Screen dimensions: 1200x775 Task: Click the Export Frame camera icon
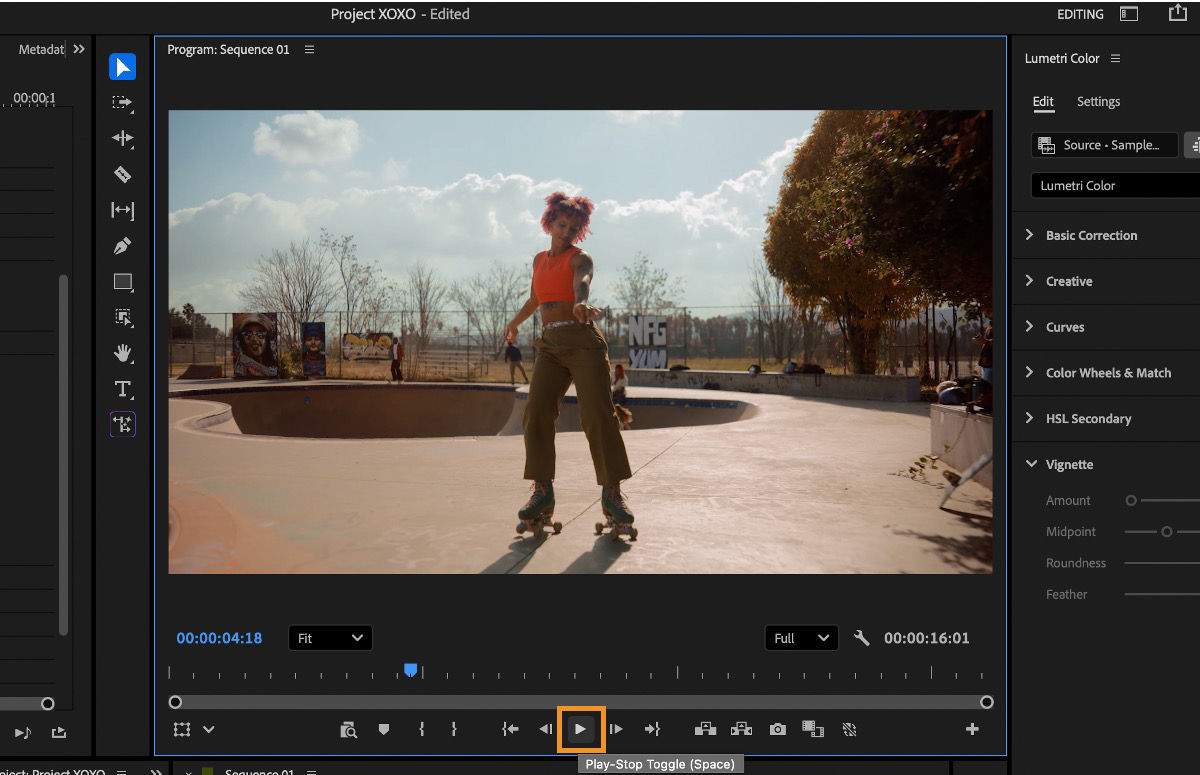[x=777, y=730]
